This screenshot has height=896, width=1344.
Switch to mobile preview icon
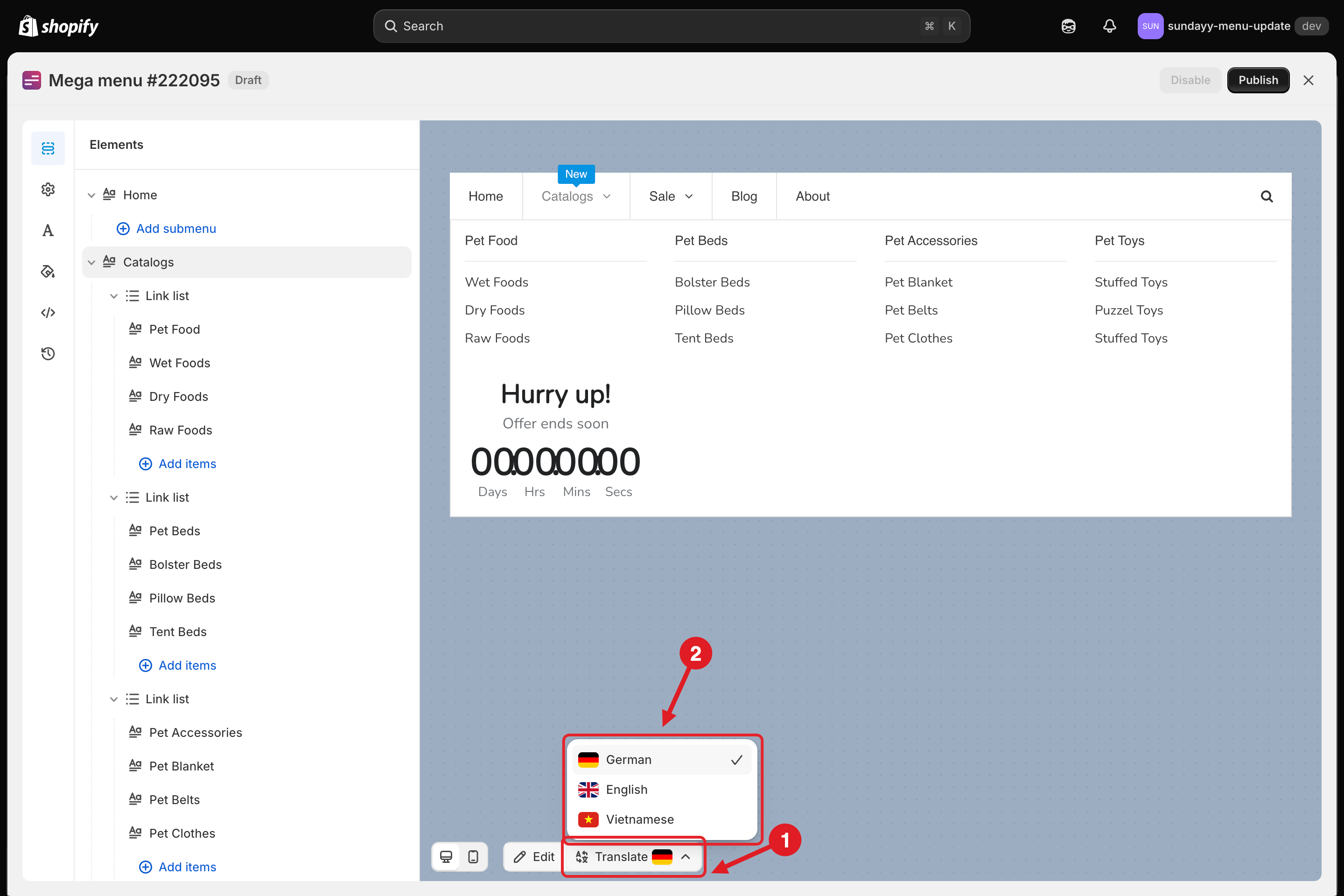coord(473,857)
